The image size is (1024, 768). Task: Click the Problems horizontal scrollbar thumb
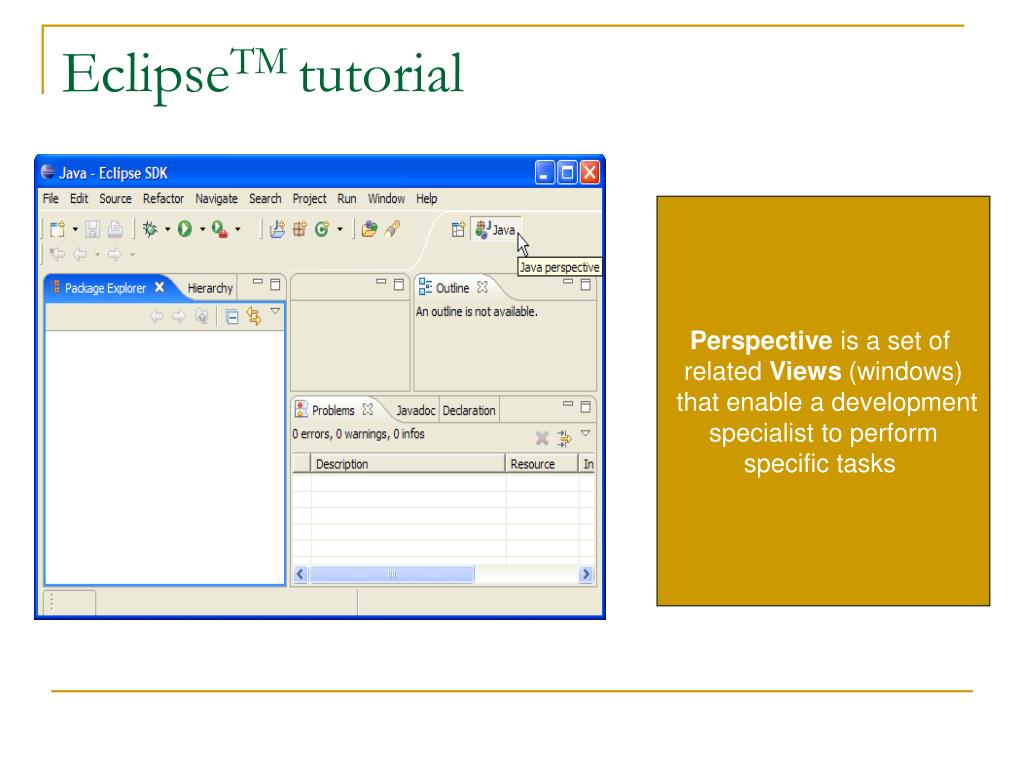point(392,574)
